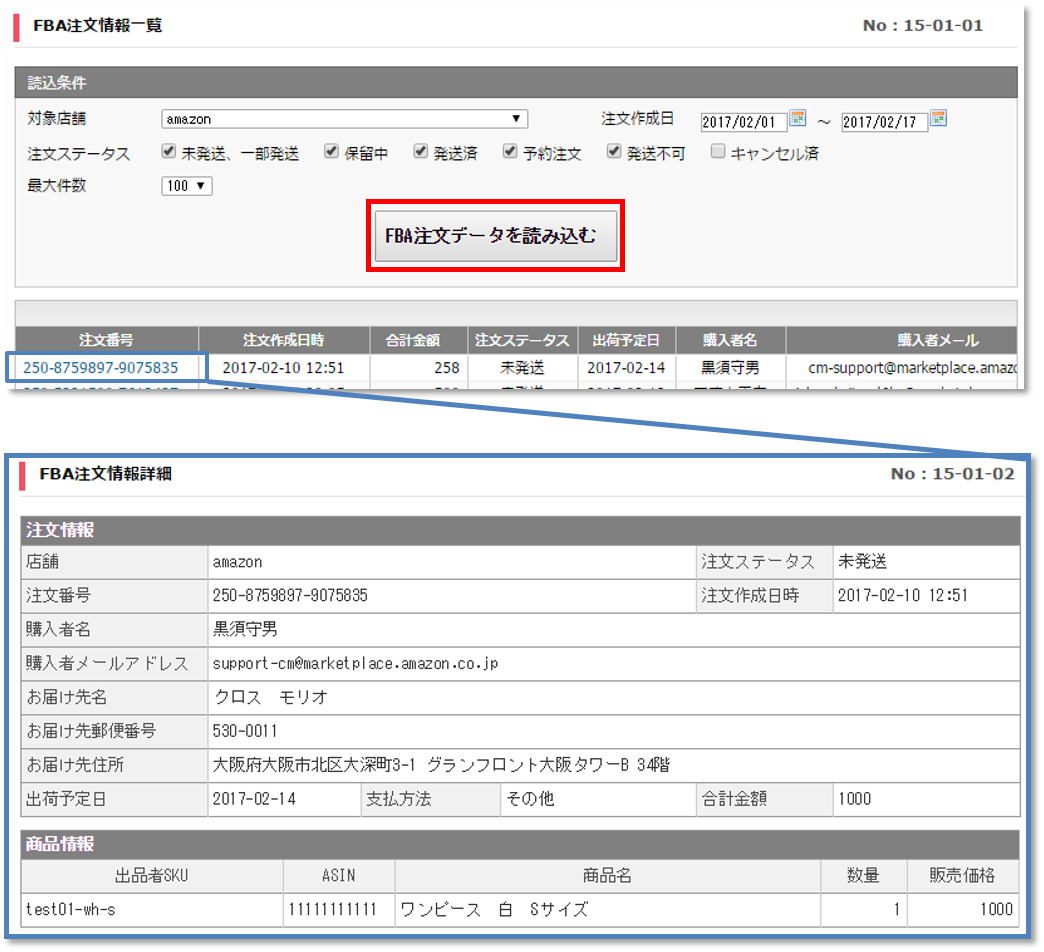Click the detail 合計金額 value 1000

tap(854, 799)
